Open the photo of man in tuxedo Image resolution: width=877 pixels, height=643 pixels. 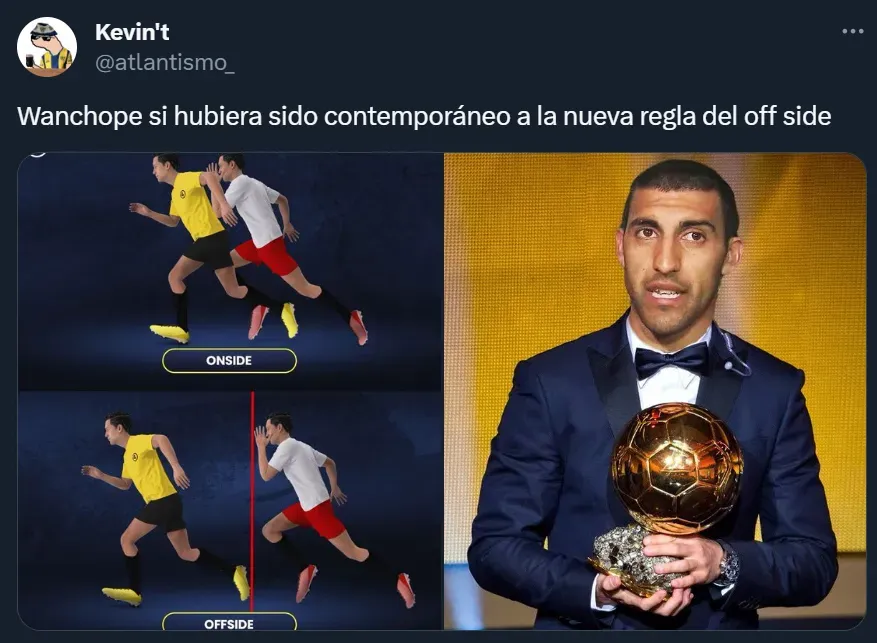(655, 391)
